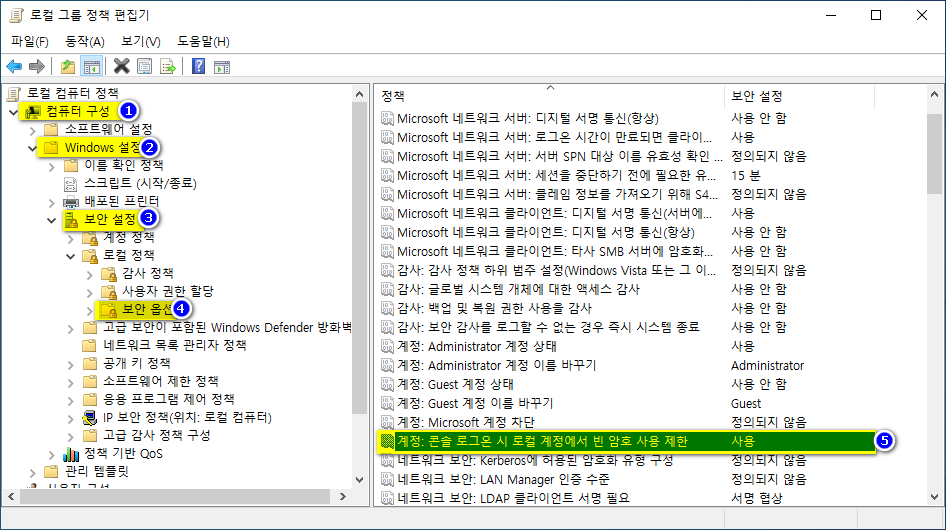
Task: Open the 보기(V) menu
Action: (x=141, y=42)
